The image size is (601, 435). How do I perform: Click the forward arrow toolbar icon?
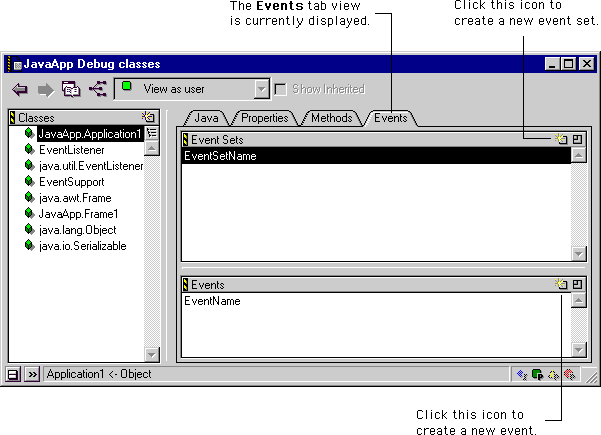(46, 90)
